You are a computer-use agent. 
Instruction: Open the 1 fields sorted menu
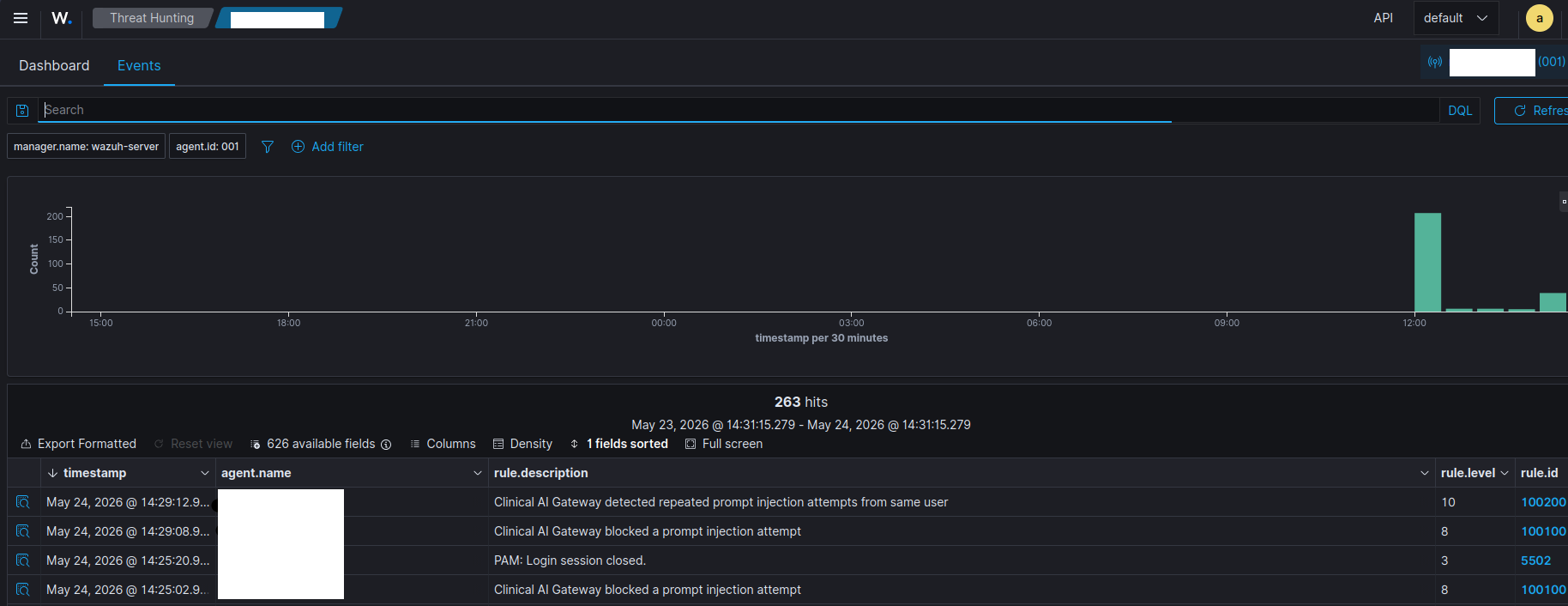[x=618, y=444]
